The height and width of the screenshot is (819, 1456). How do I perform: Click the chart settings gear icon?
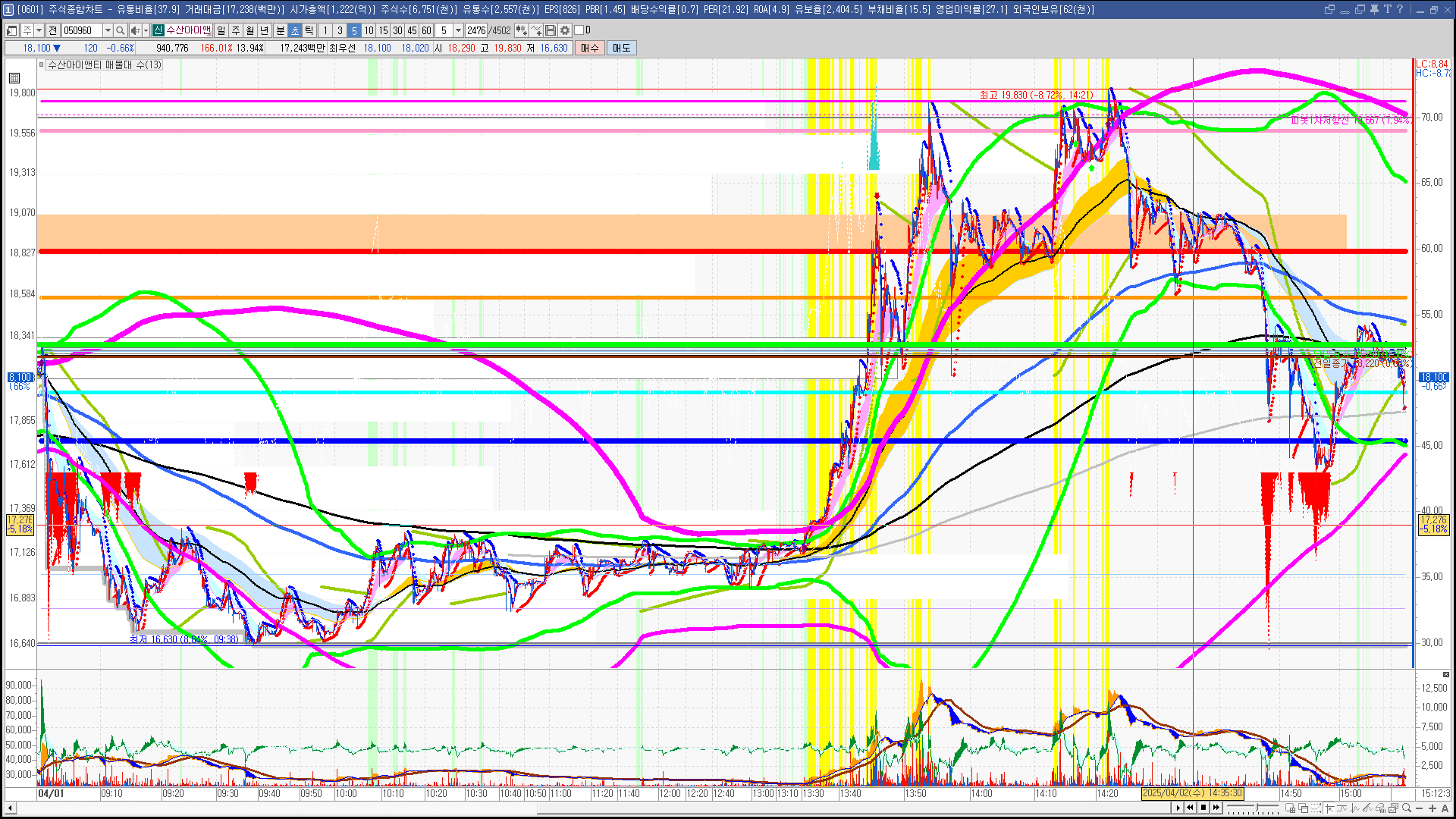pos(565,30)
